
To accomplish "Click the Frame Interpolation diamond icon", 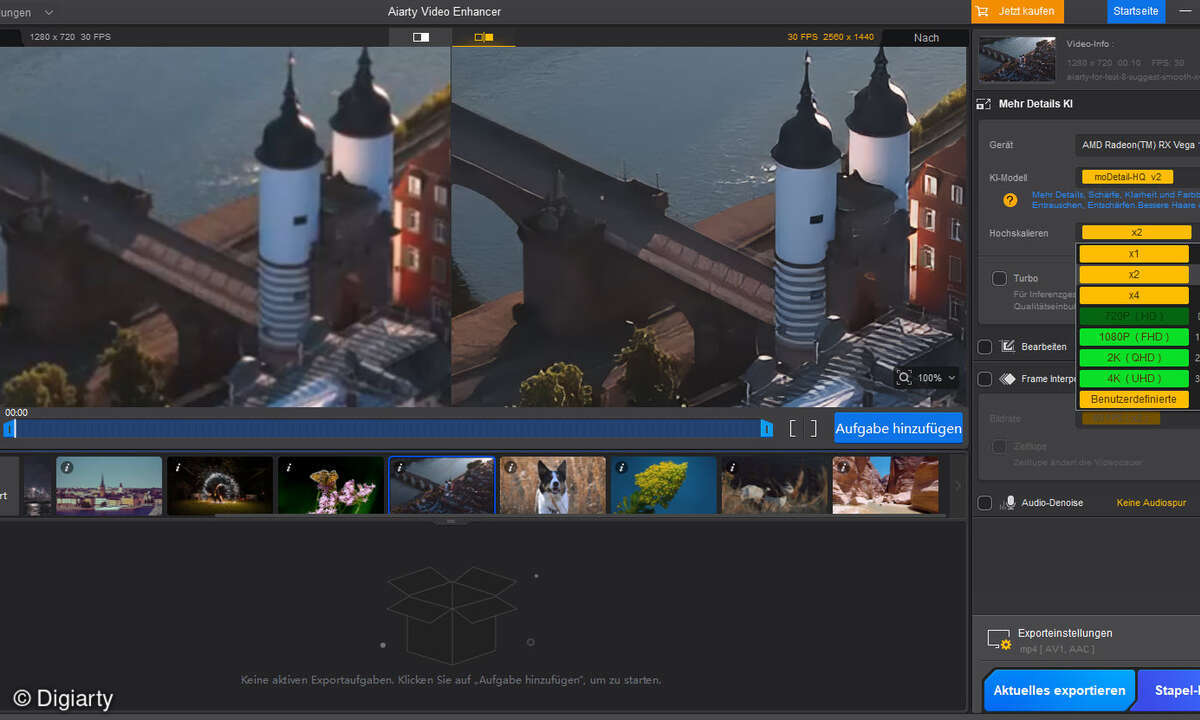I will click(x=1007, y=379).
